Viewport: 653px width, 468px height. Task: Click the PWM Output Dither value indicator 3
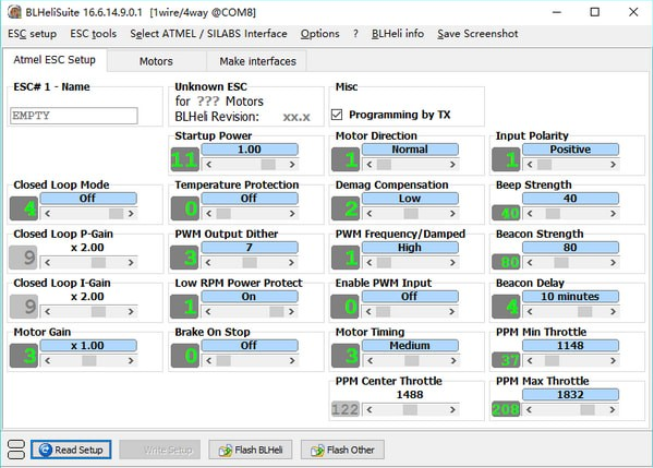(x=184, y=258)
